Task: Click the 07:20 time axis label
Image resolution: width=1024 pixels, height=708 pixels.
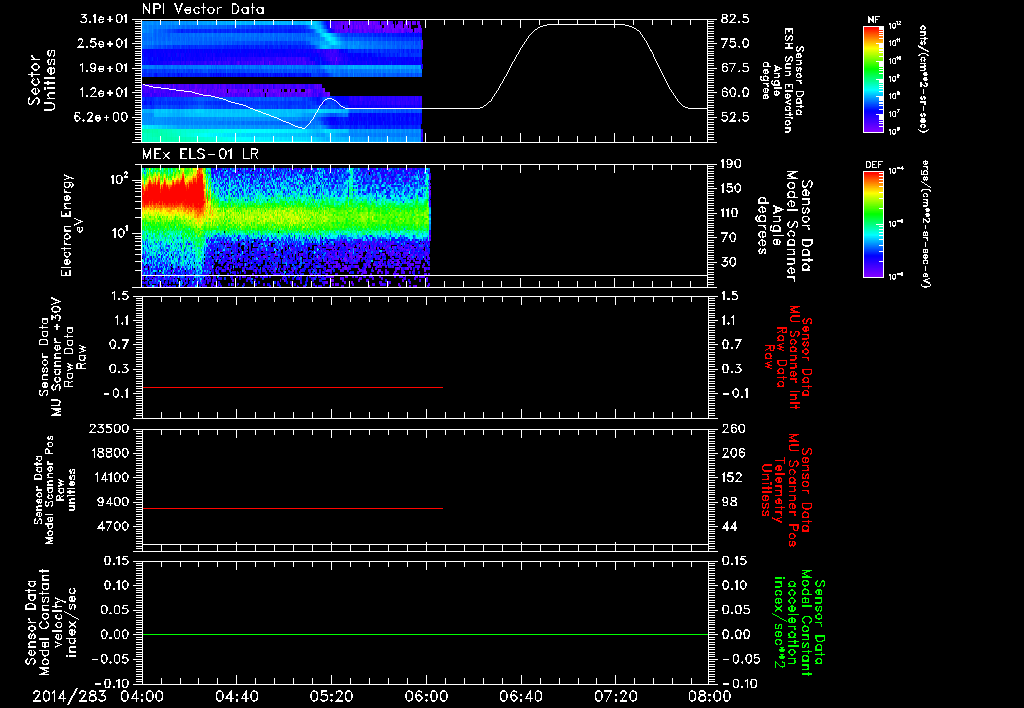Action: point(615,696)
